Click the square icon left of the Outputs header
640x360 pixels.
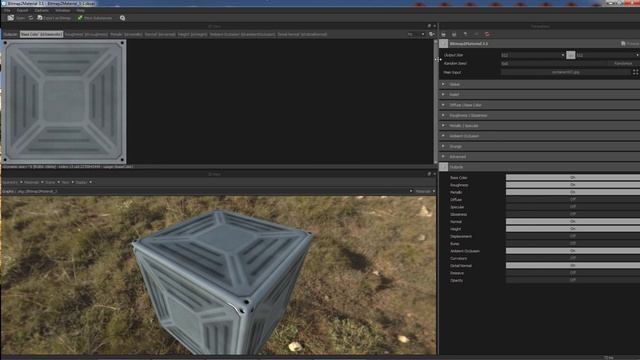coord(444,167)
